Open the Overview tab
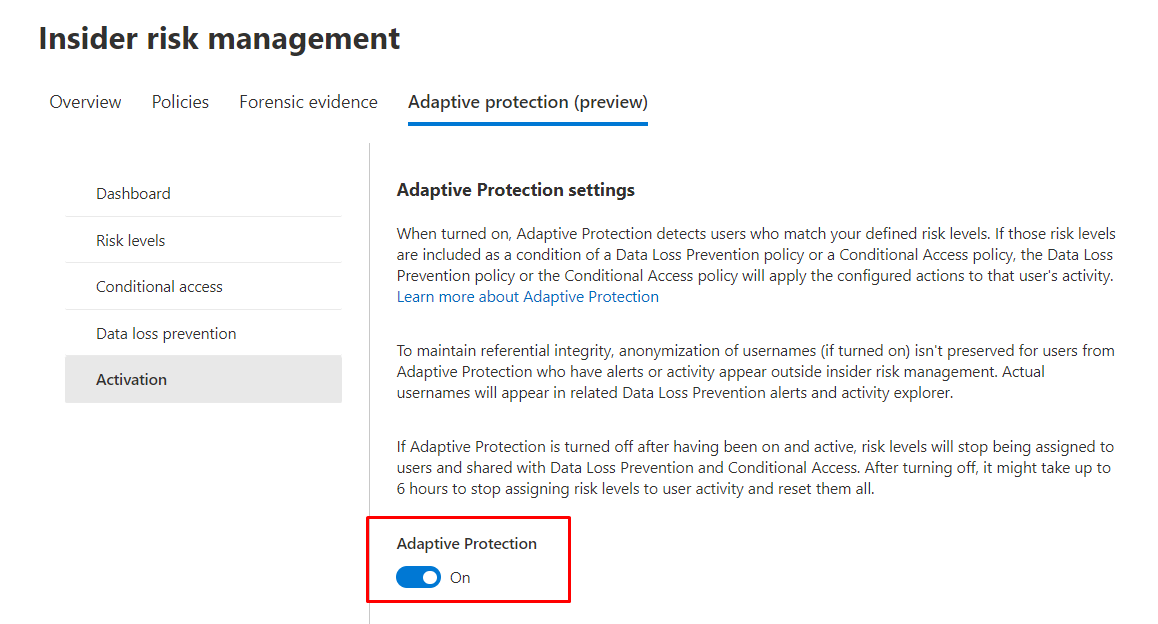 85,102
